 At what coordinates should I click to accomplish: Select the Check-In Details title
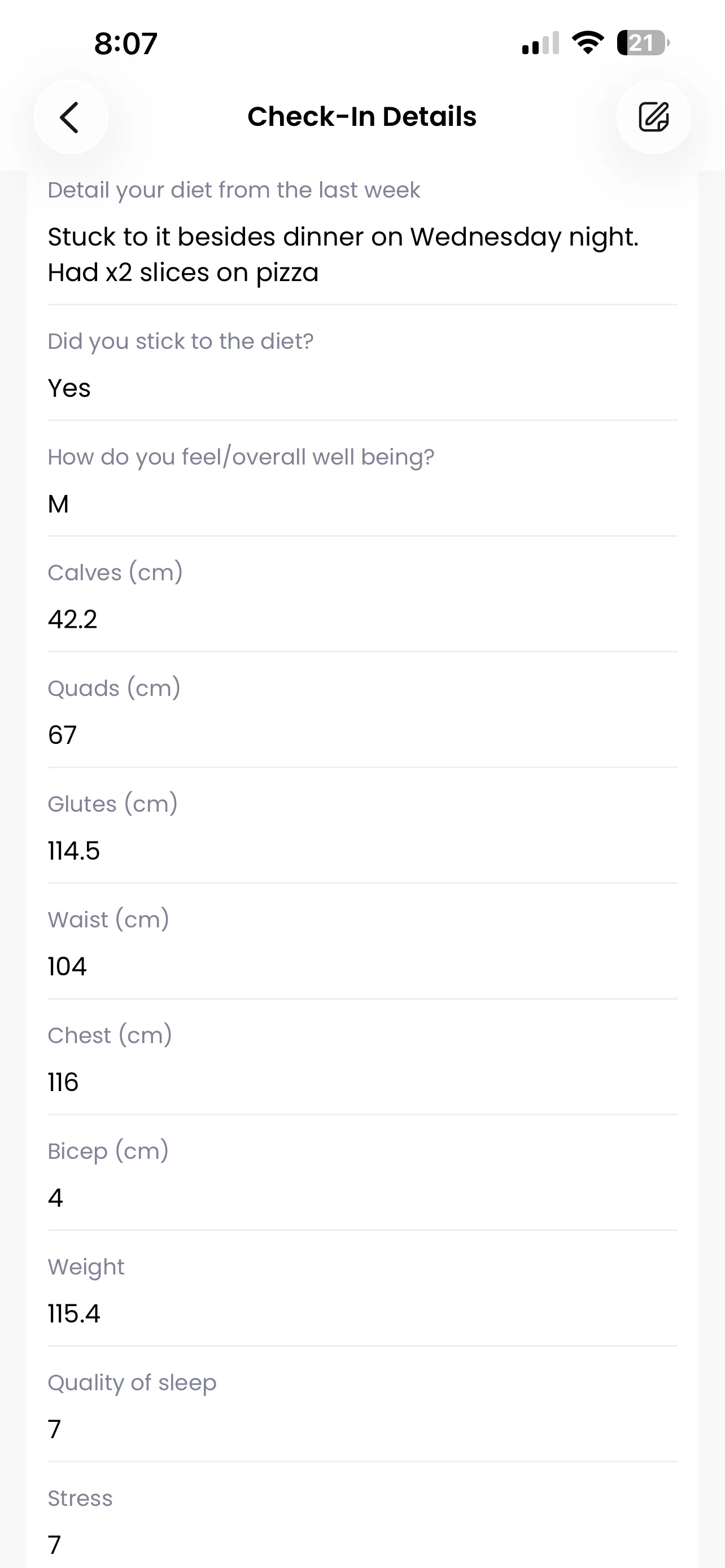[361, 116]
